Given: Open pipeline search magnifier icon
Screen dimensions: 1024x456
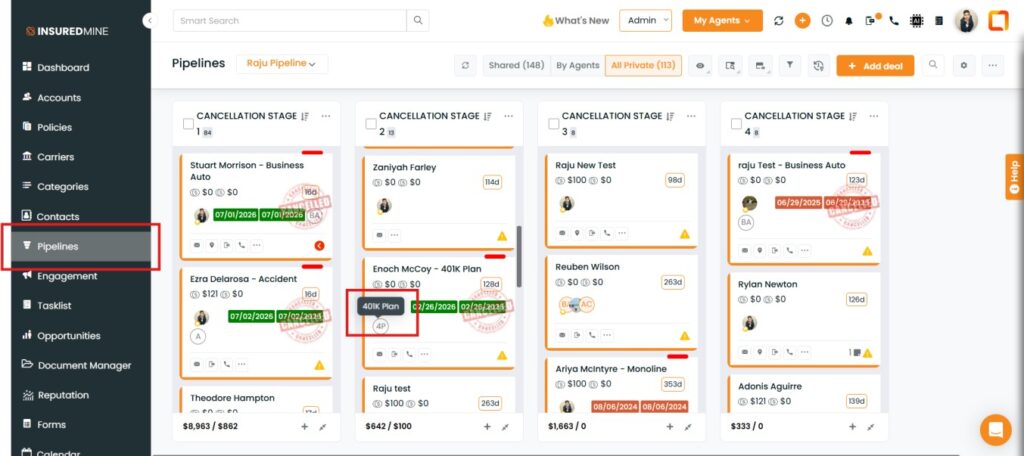Looking at the screenshot, I should coord(933,65).
